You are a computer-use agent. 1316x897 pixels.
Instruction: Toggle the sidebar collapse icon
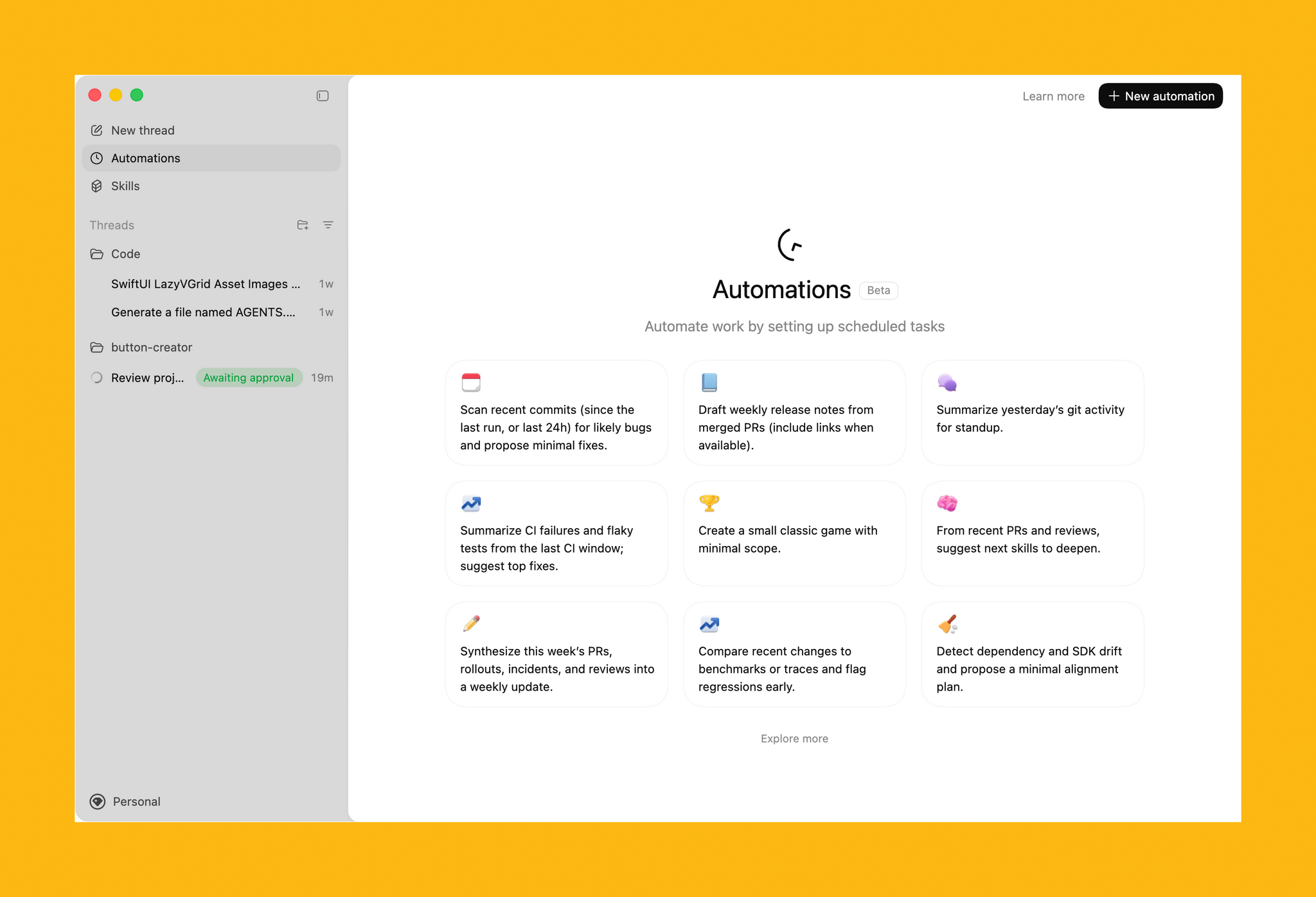[x=323, y=95]
